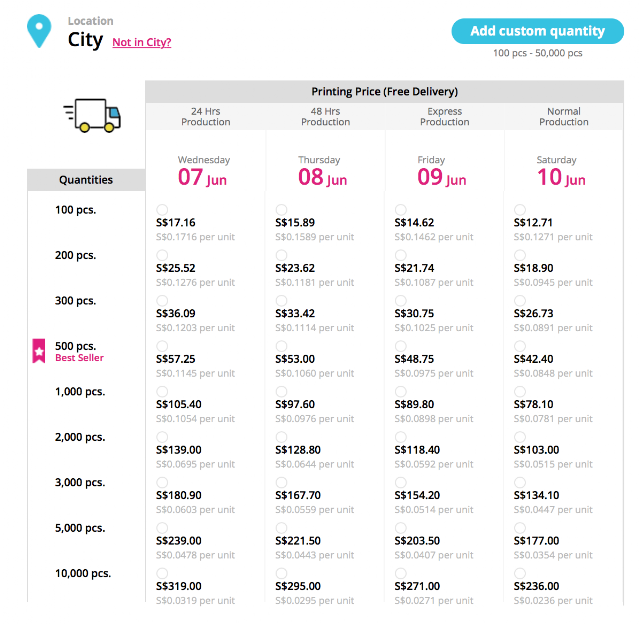Click the 500 pcs. Best Seller quantity label
Image resolution: width=640 pixels, height=625 pixels.
click(x=79, y=351)
